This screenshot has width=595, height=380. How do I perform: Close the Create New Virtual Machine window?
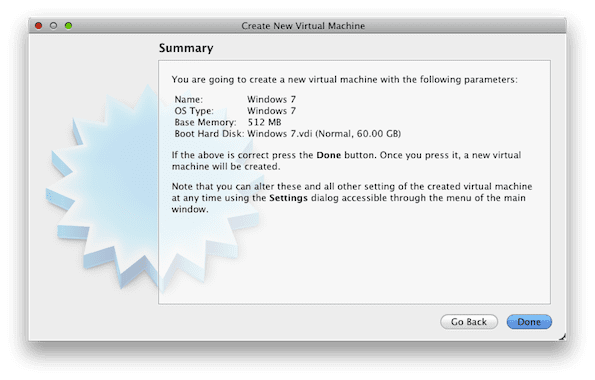point(38,25)
